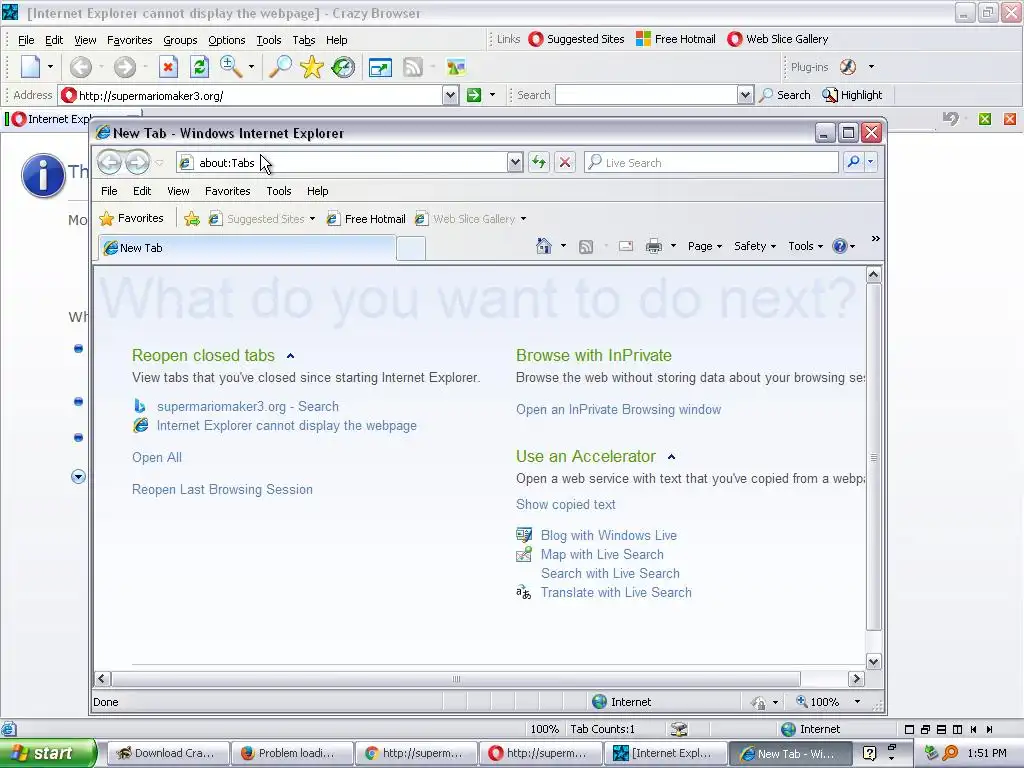Click Reopen Last Browsing Session link
1024x768 pixels.
tap(222, 490)
